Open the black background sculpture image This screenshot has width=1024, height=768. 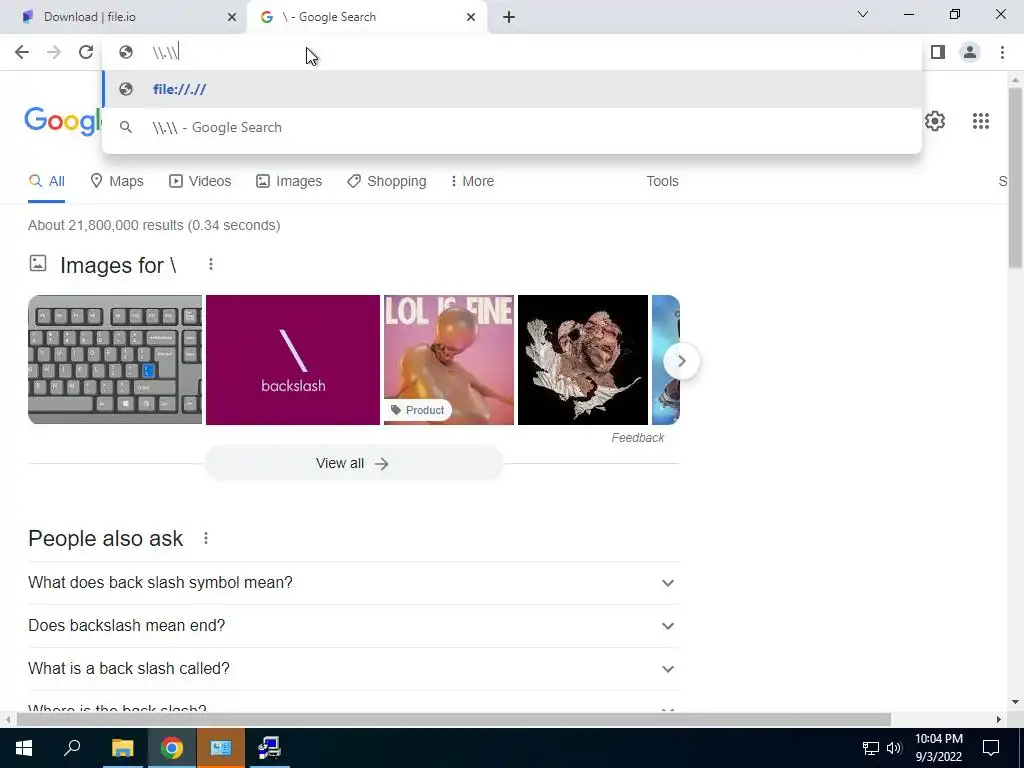click(x=583, y=360)
